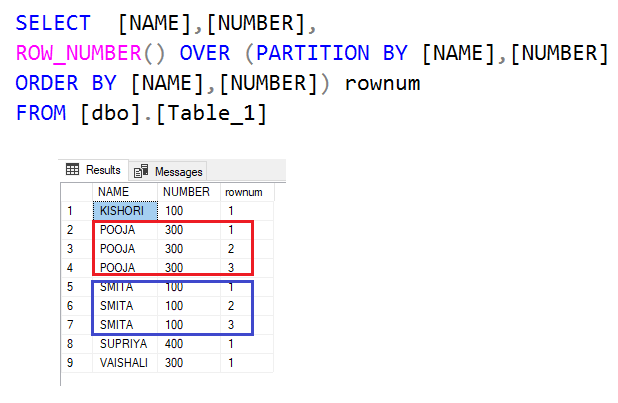Select SMITA cell in row 7

[125, 325]
